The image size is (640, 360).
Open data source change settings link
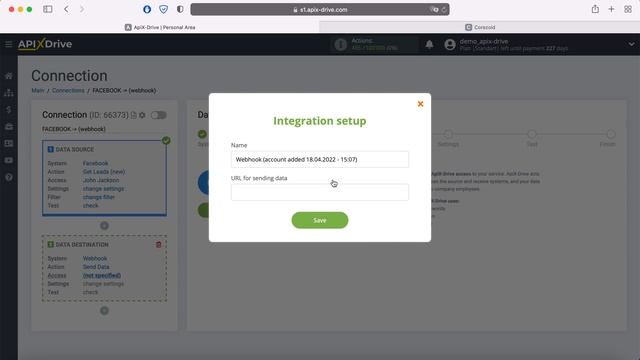click(x=103, y=189)
